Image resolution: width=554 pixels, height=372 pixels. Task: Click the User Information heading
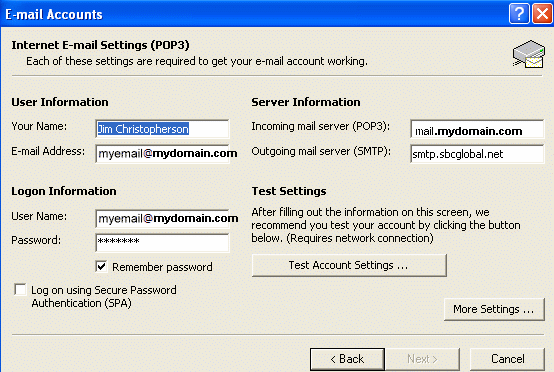coord(60,102)
